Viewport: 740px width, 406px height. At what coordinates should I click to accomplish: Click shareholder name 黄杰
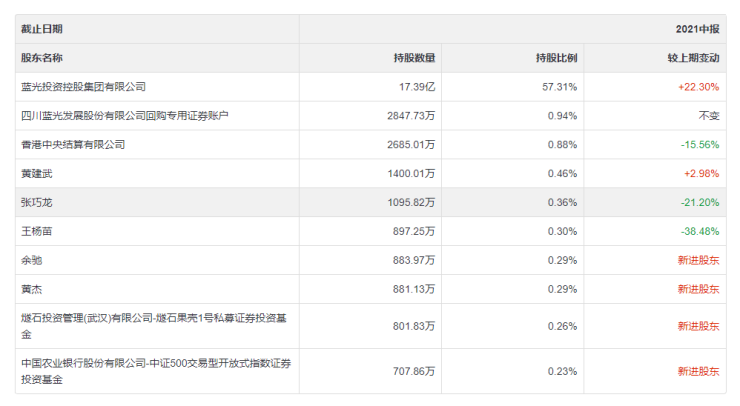pos(32,290)
